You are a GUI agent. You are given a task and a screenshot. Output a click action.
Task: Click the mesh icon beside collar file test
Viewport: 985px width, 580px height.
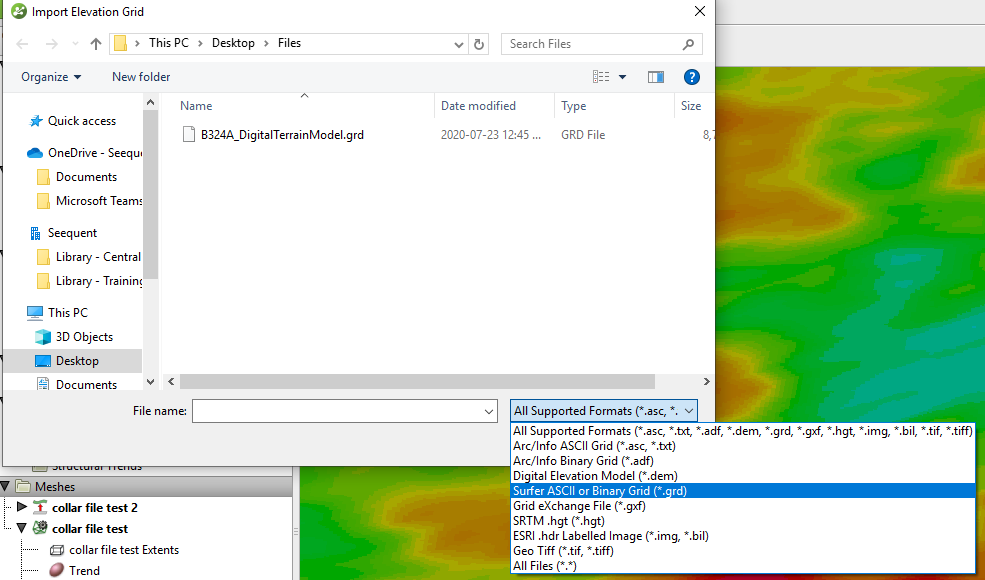click(39, 528)
